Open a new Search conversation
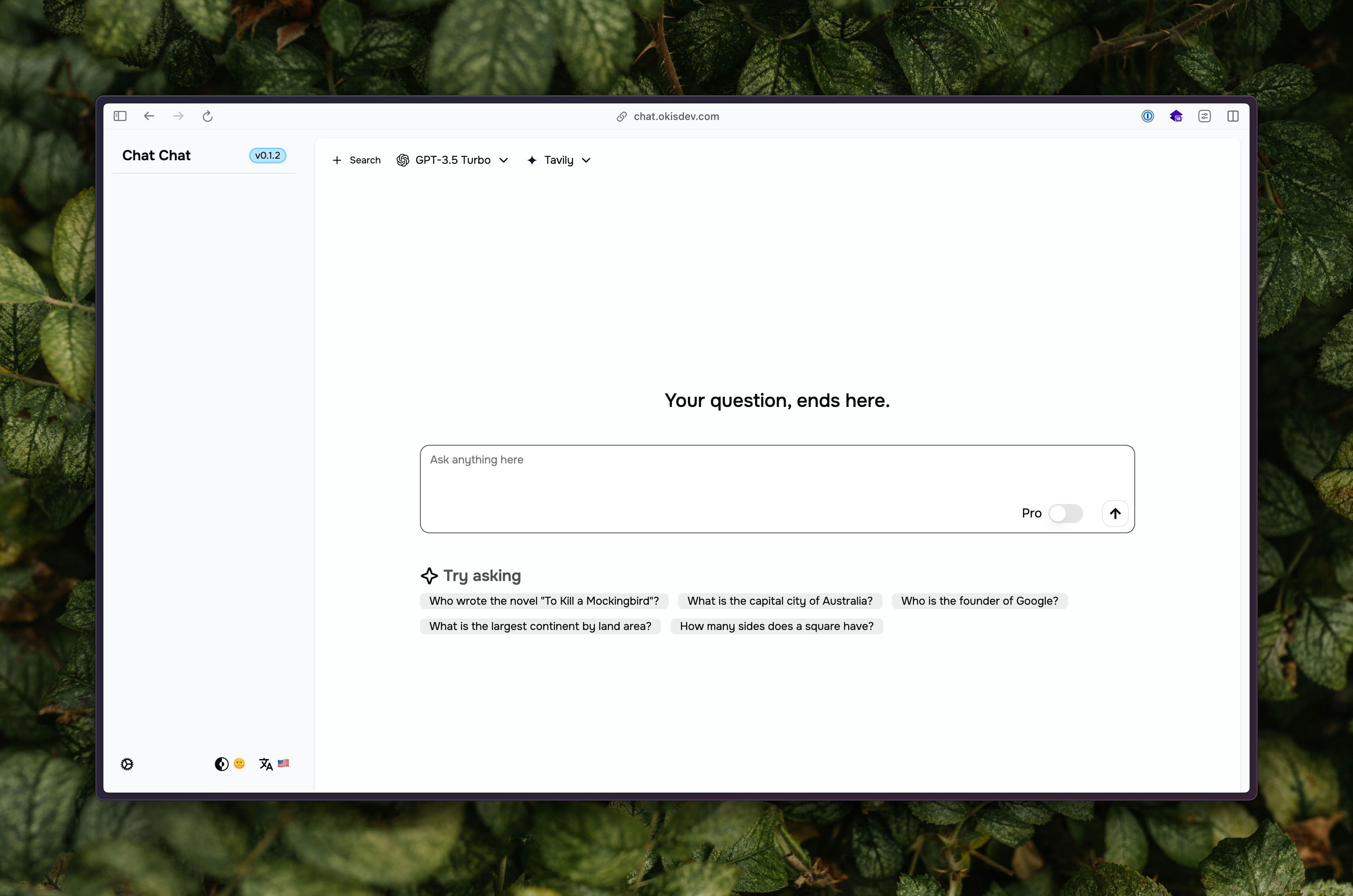The width and height of the screenshot is (1353, 896). (x=356, y=160)
